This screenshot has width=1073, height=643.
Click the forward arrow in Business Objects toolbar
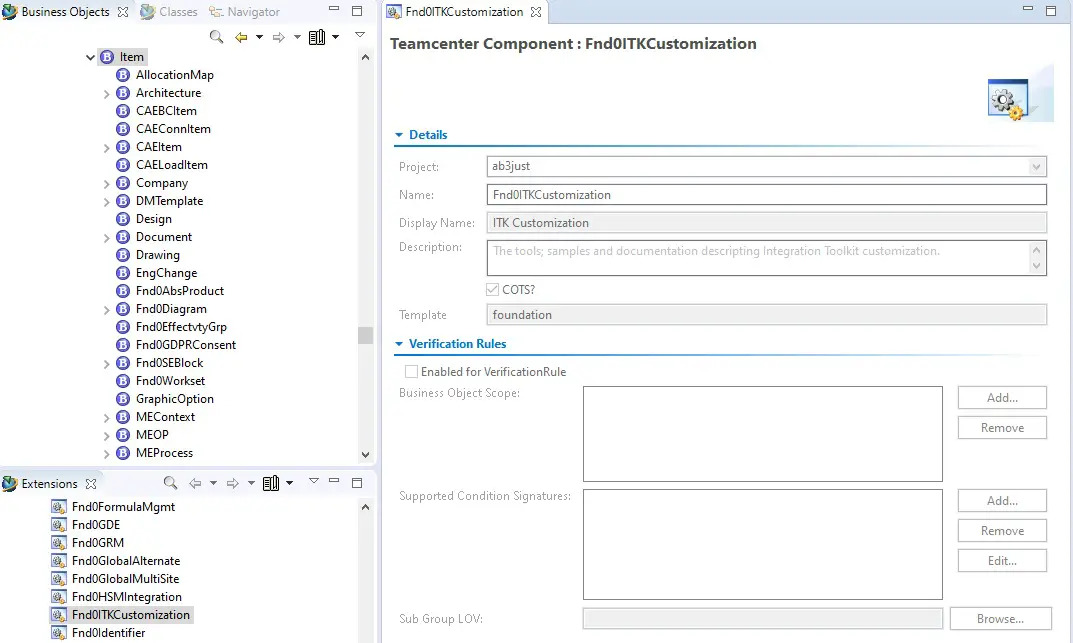coord(279,37)
